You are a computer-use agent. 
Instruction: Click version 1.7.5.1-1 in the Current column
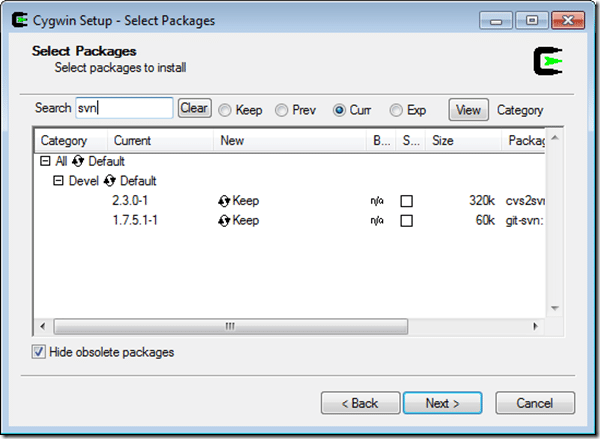point(135,220)
